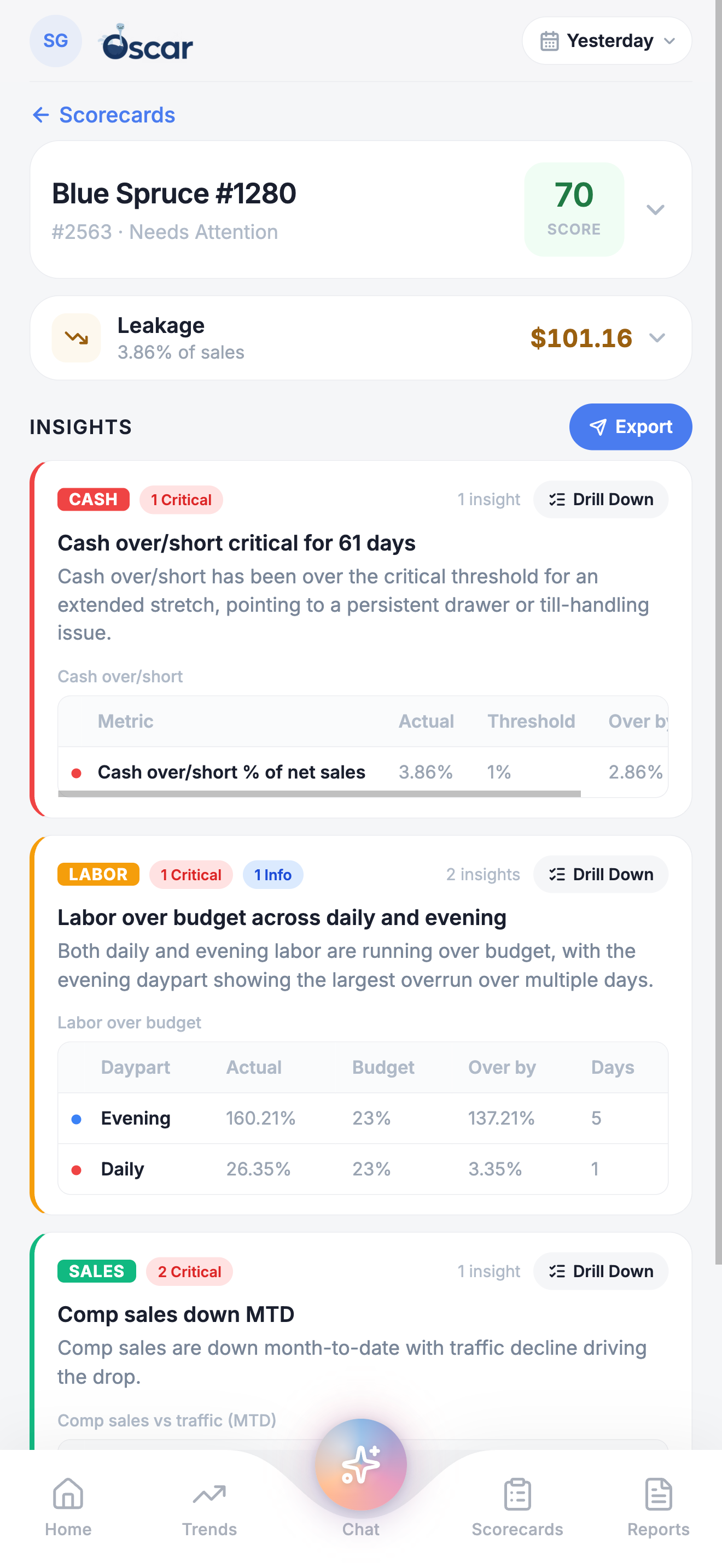Viewport: 722px width, 1568px height.
Task: Expand the Blue Spruce #1280 score card
Action: click(x=655, y=210)
